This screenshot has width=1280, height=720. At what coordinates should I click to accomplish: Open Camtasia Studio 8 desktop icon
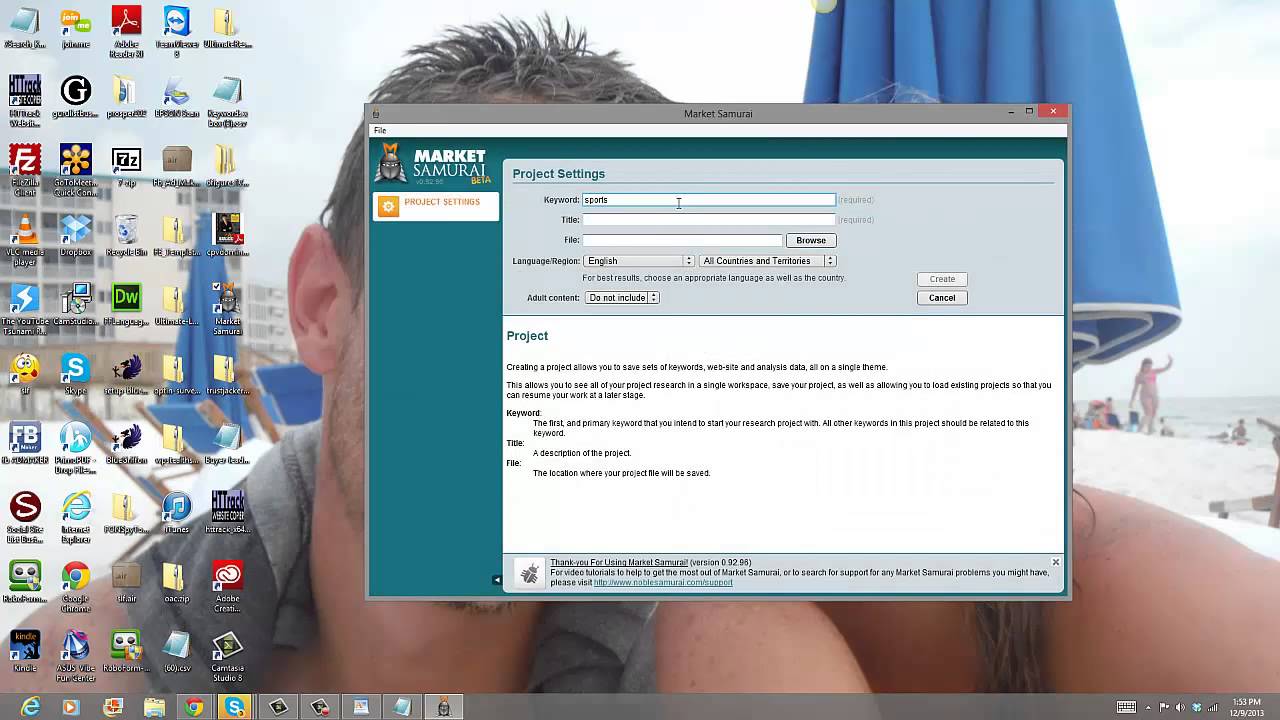(227, 655)
